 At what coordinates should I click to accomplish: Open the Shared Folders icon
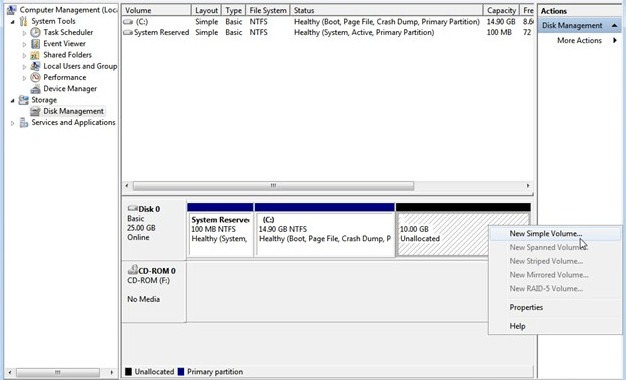coord(36,55)
